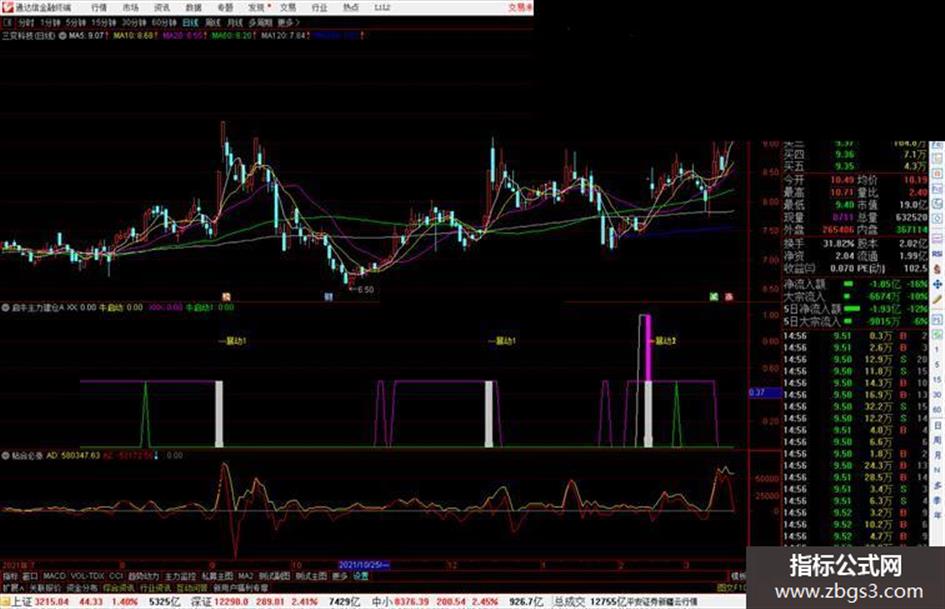Image resolution: width=945 pixels, height=609 pixels.
Task: Switch chart to 30分钟 period
Action: click(x=133, y=23)
